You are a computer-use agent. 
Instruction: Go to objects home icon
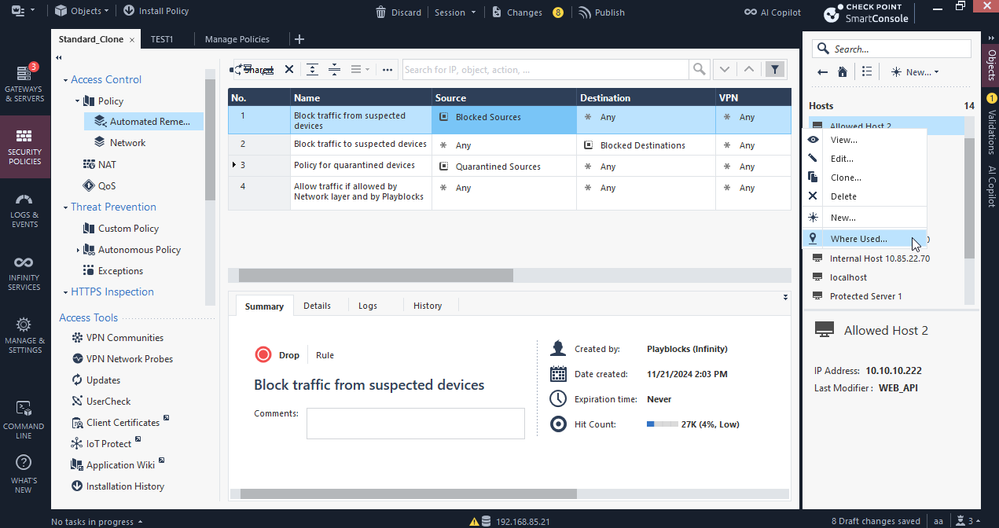[842, 72]
